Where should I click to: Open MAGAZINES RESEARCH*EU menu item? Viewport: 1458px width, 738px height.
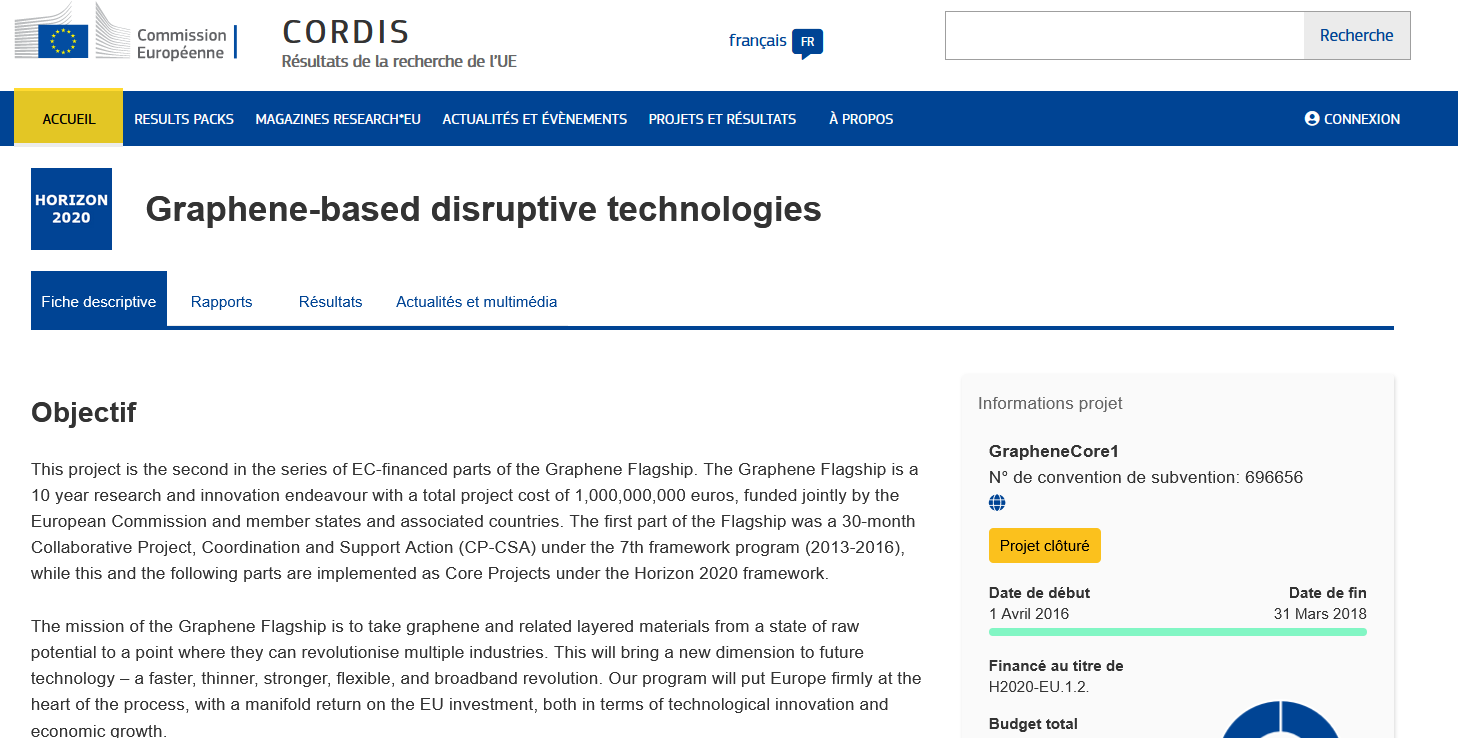tap(338, 119)
